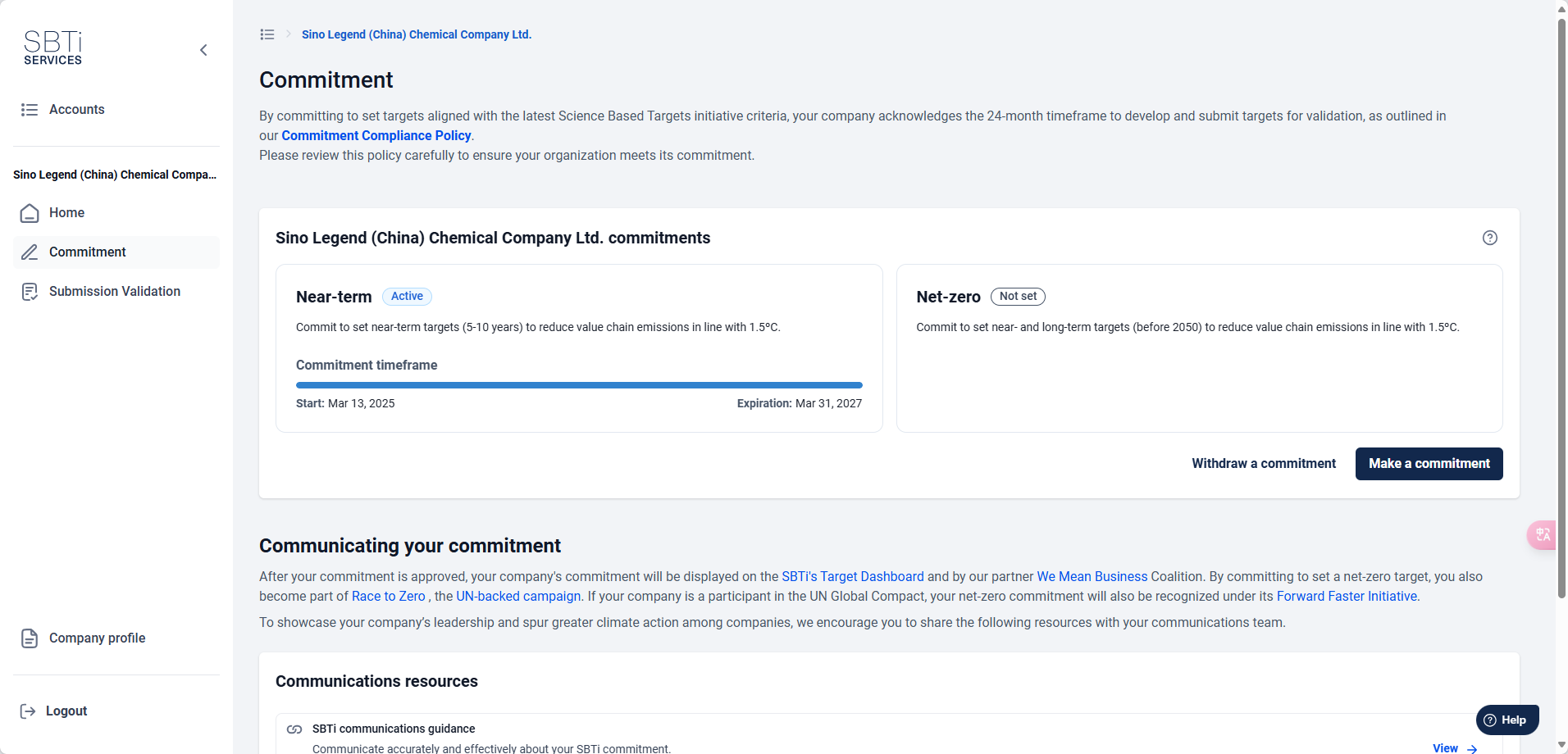Click the Logout exit icon
Viewport: 1568px width, 754px height.
click(28, 711)
